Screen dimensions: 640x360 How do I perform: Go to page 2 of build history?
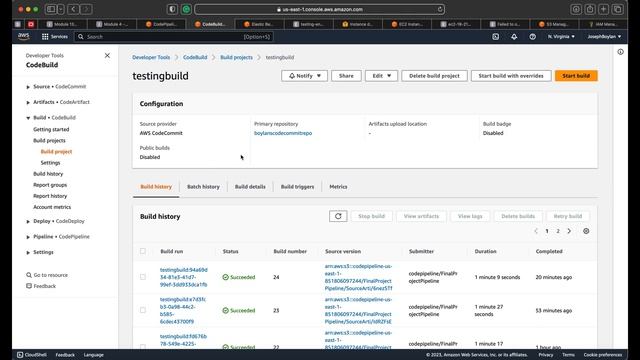pos(558,231)
